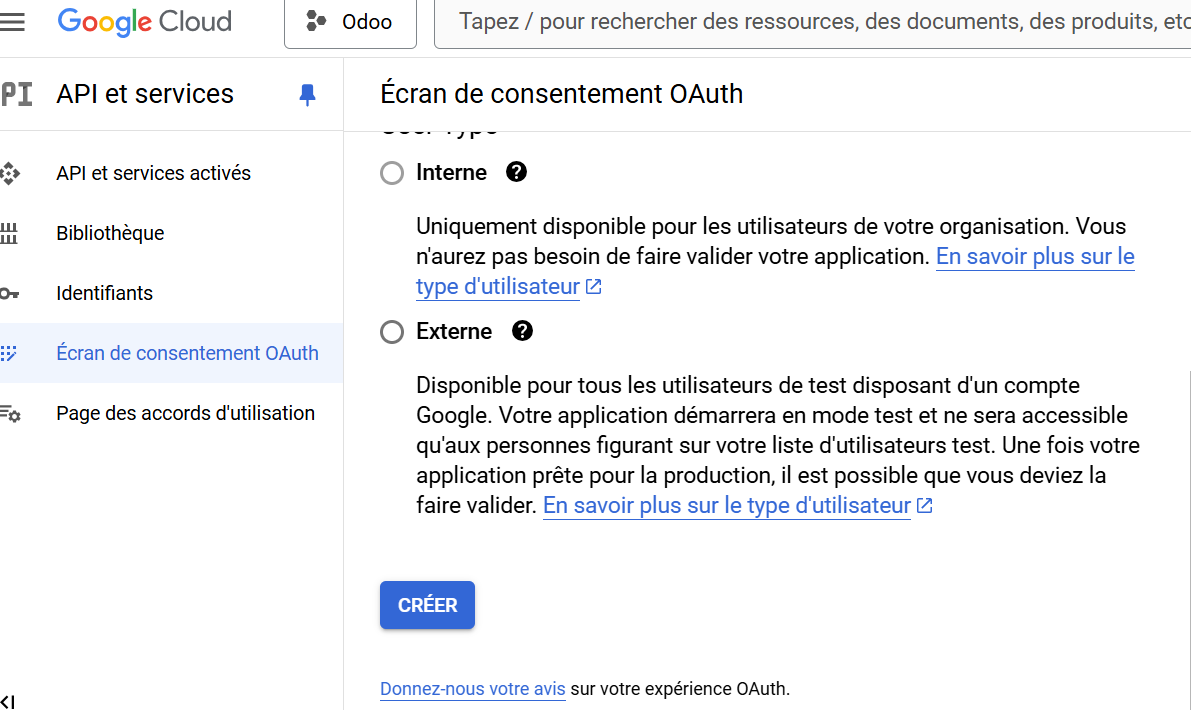The width and height of the screenshot is (1191, 710).
Task: Open the Donnez-nous votre avis link
Action: point(472,689)
